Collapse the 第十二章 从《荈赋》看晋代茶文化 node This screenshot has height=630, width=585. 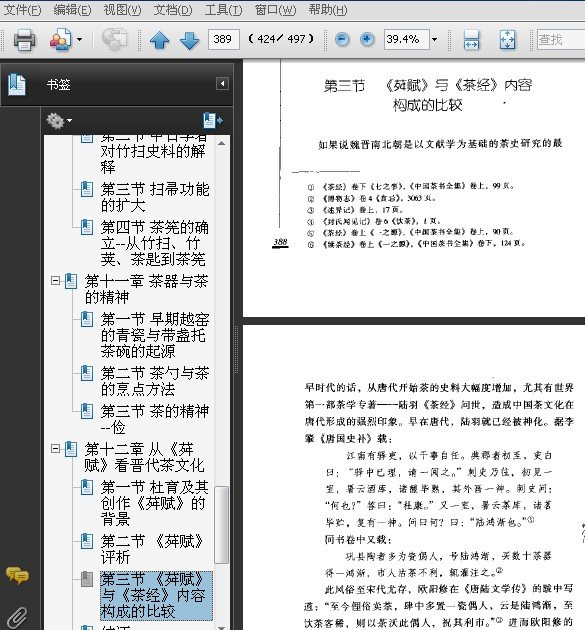coord(55,448)
